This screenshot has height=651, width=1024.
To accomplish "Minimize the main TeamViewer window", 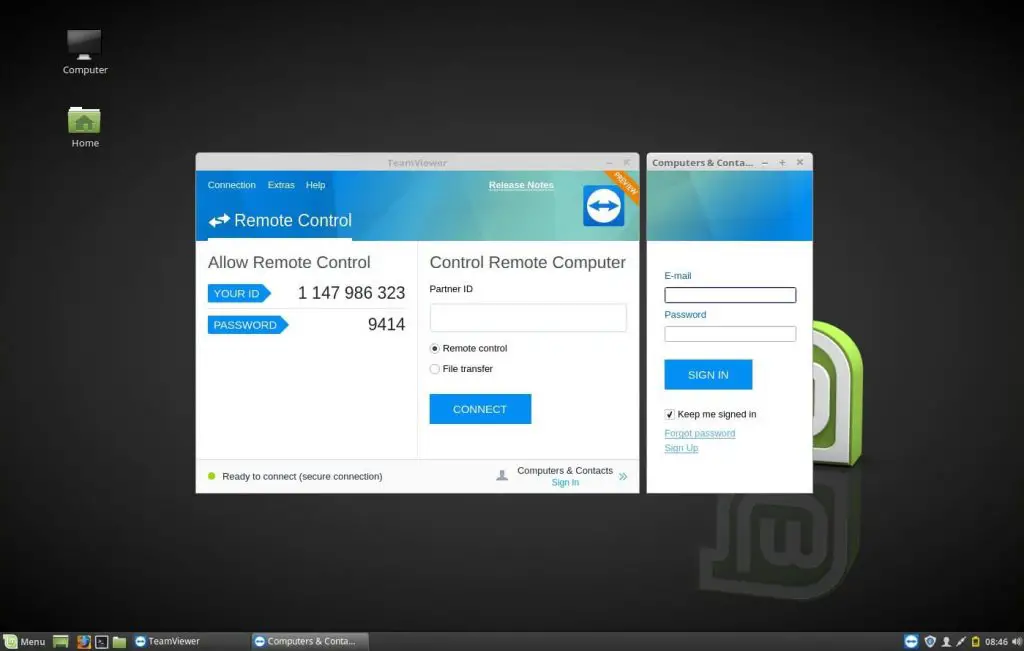I will [x=609, y=163].
